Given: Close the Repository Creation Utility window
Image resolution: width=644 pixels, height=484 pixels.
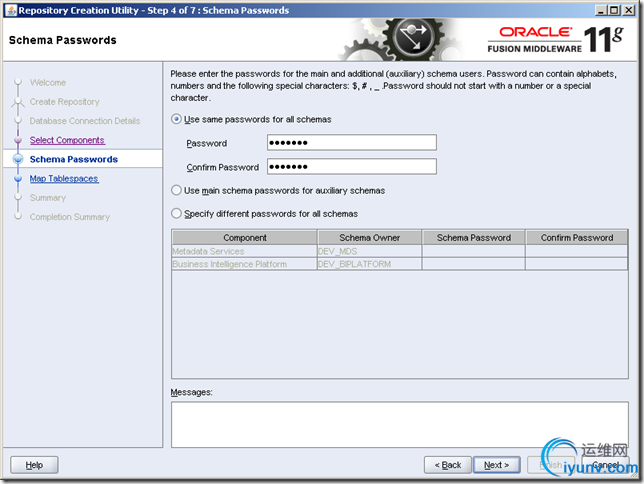Looking at the screenshot, I should click(x=628, y=10).
